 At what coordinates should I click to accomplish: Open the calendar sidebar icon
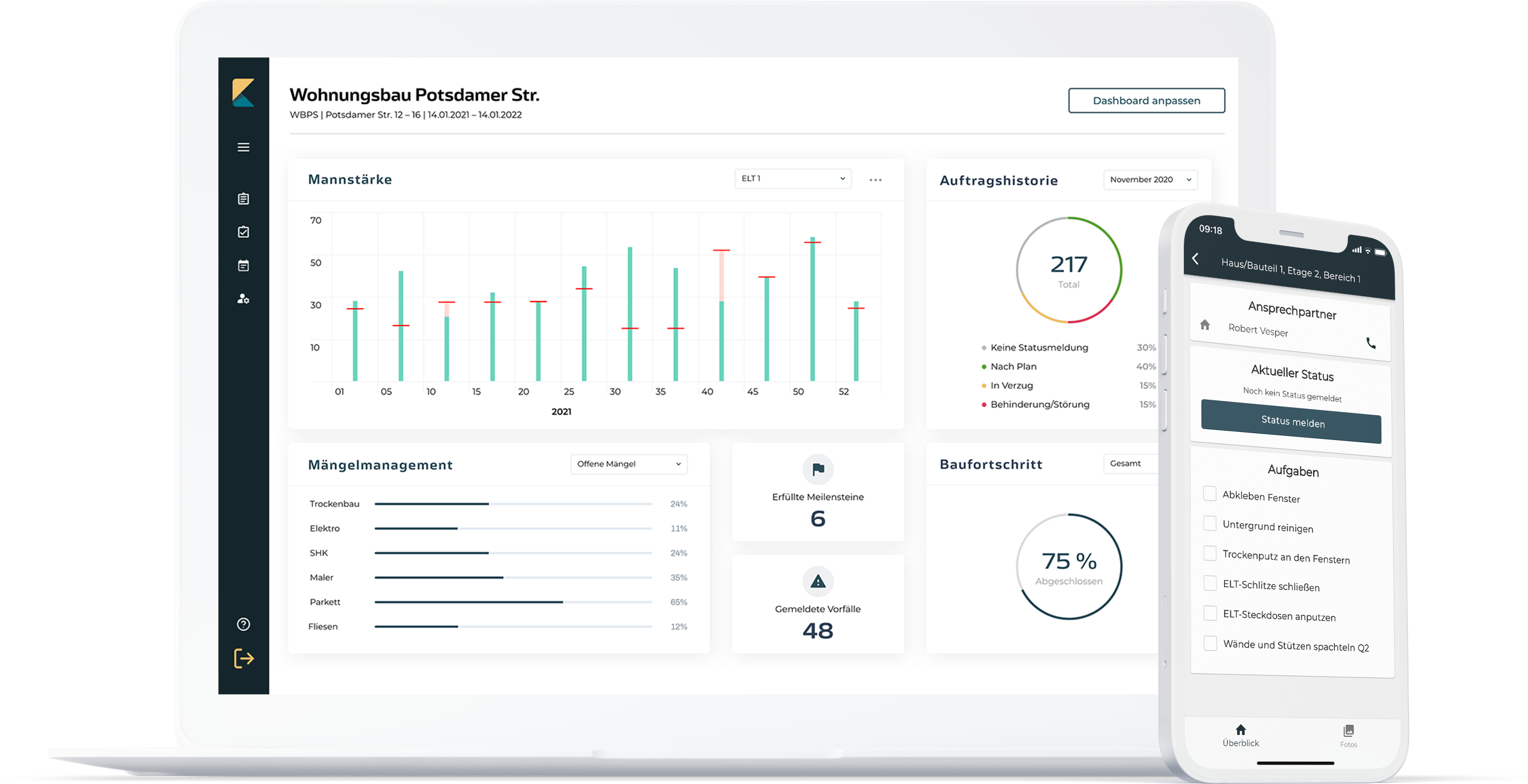(243, 265)
